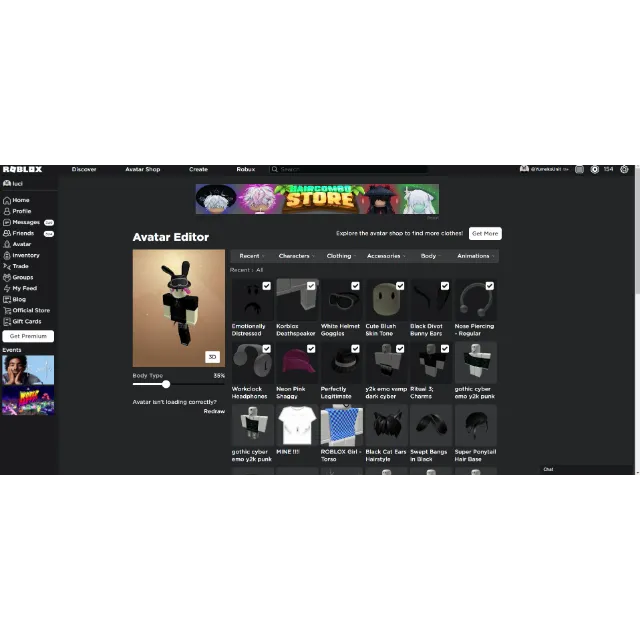640x640 pixels.
Task: Uncheck the Emotionally Distressed face item
Action: click(x=267, y=286)
